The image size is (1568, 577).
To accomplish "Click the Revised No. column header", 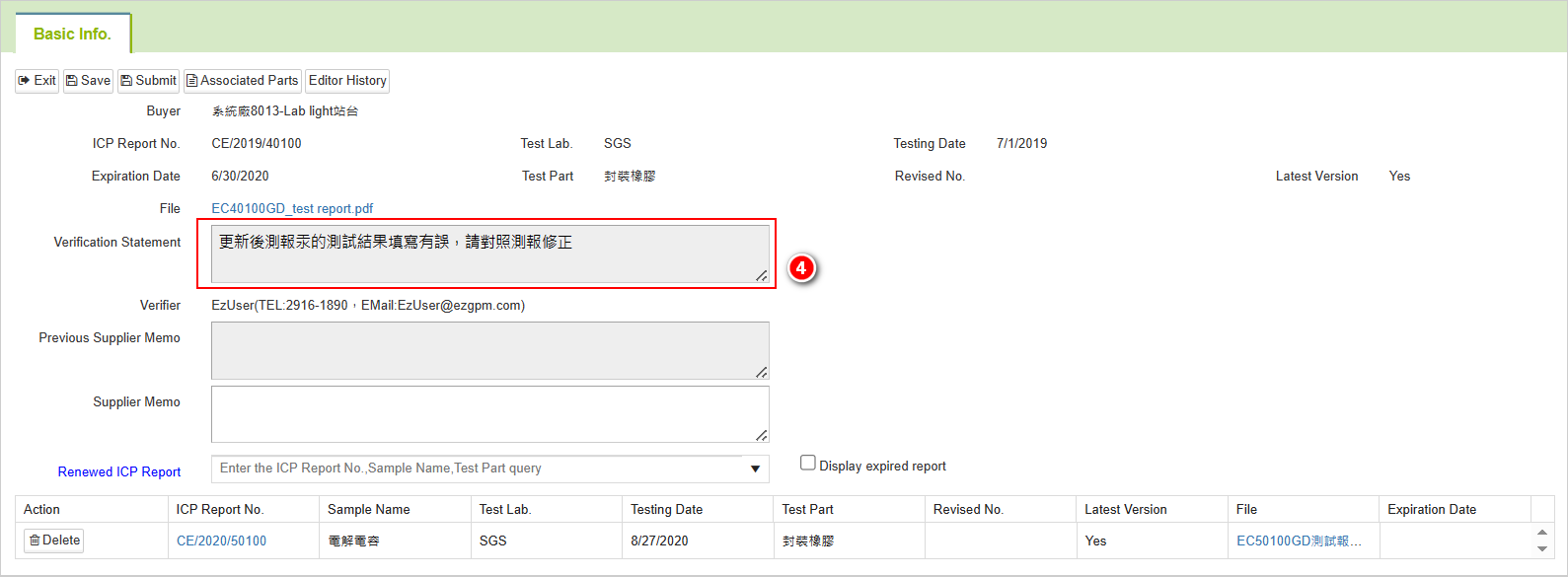I will pyautogui.click(x=1001, y=509).
